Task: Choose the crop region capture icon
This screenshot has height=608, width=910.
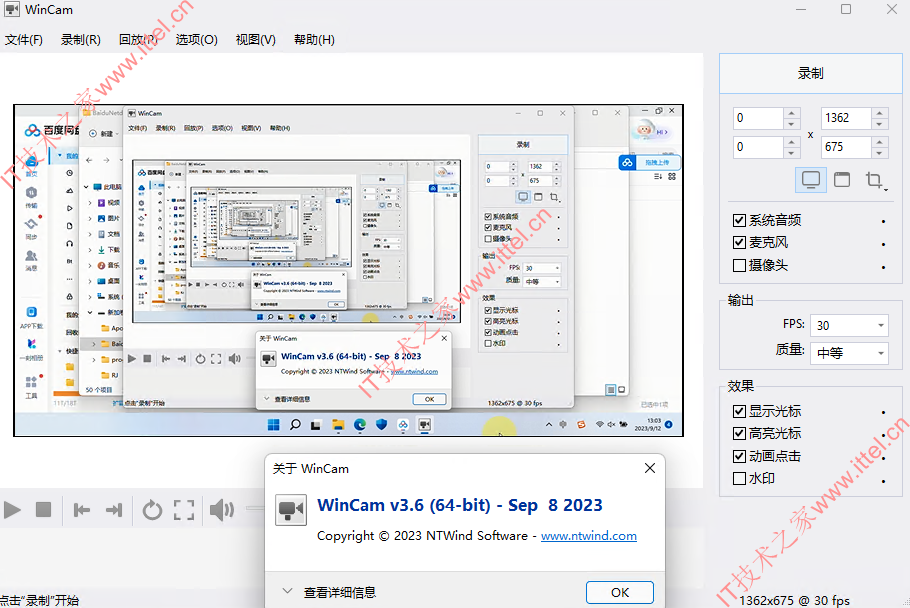Action: (x=875, y=180)
